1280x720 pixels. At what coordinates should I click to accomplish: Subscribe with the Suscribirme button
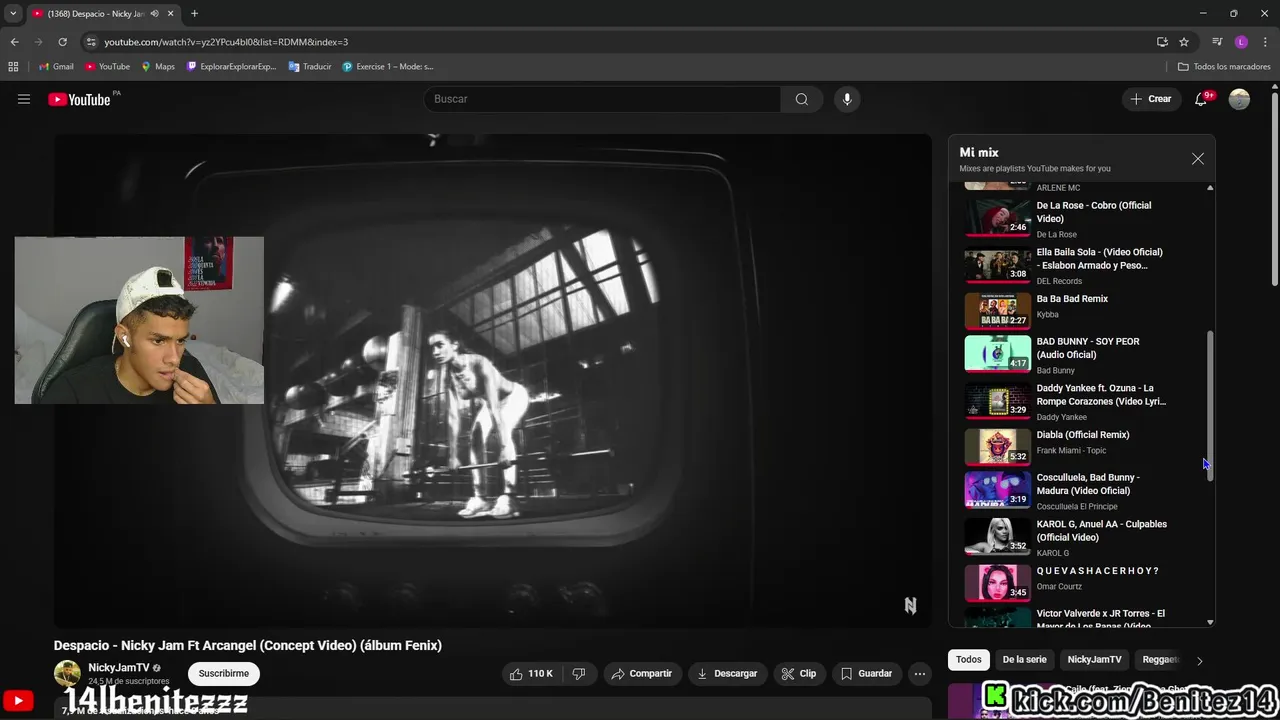pos(224,674)
